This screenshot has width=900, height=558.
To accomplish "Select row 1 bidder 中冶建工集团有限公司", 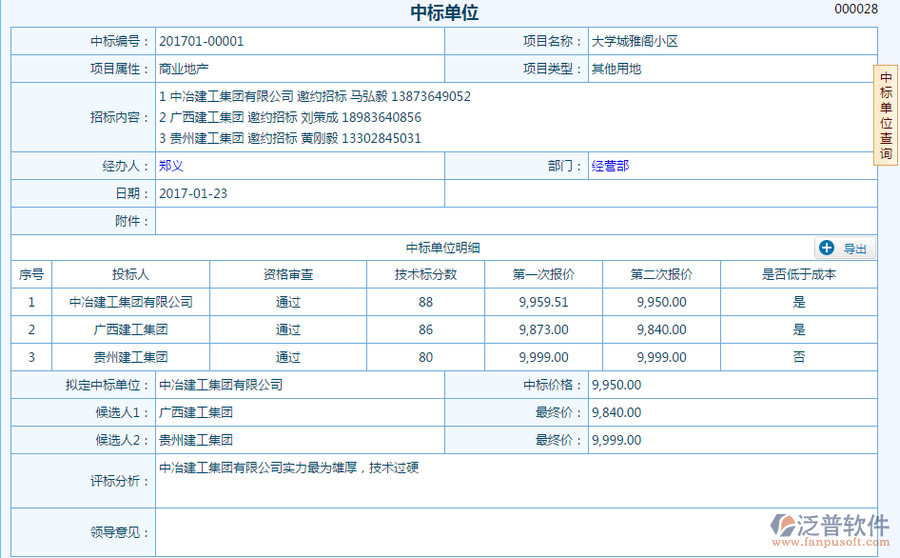I will [131, 302].
